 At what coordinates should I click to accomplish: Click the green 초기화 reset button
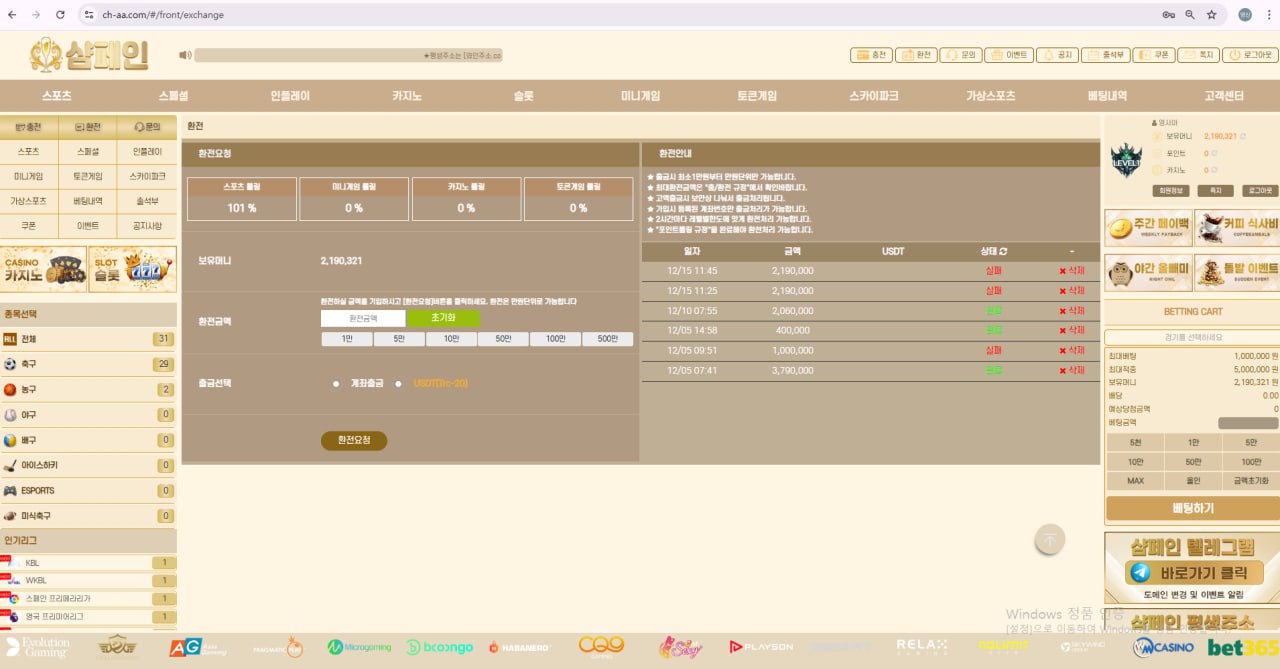tap(443, 318)
